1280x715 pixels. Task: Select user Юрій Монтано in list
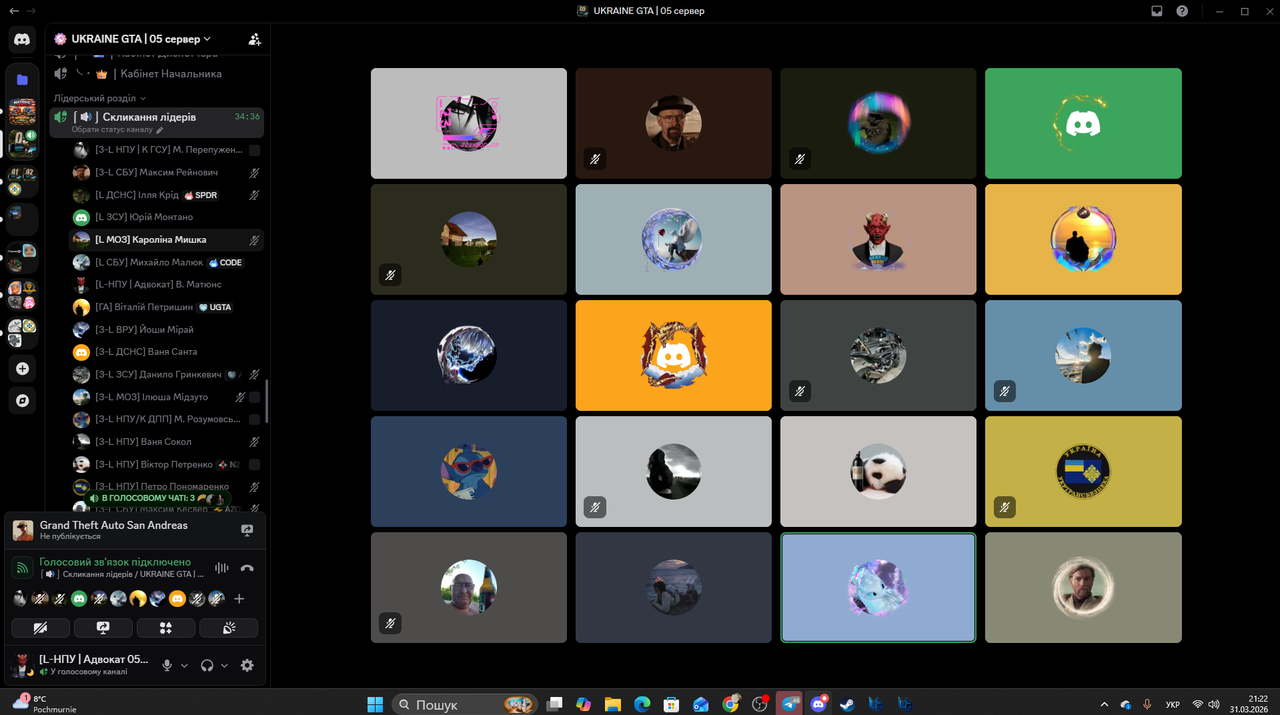pos(167,217)
